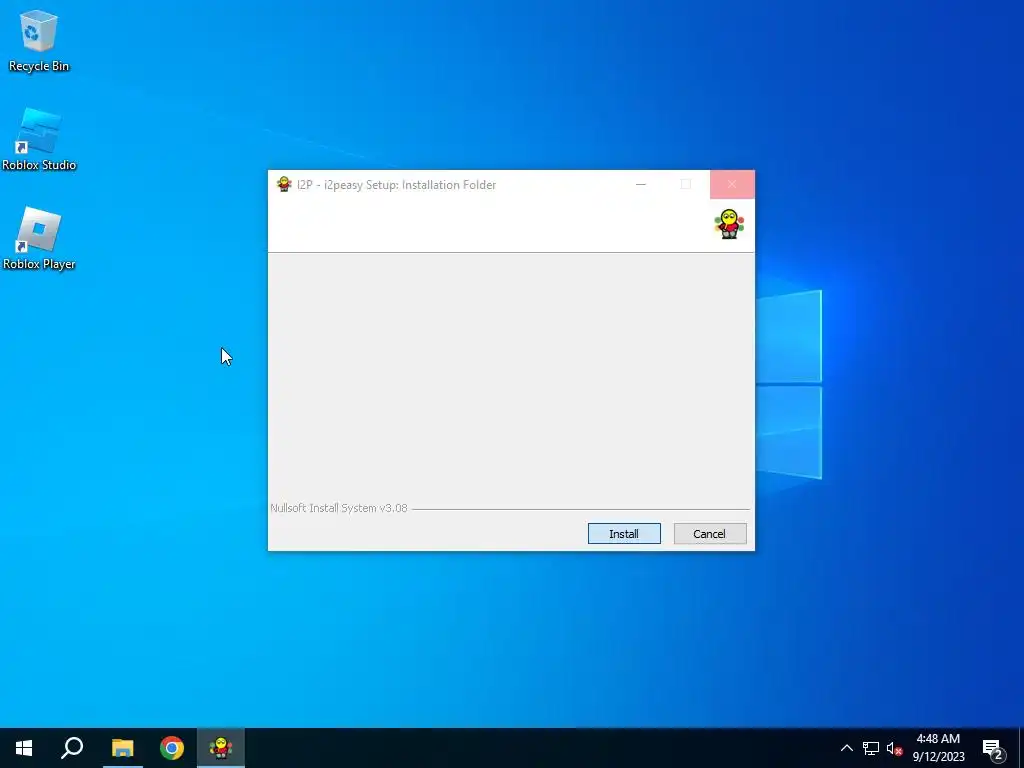Screen dimensions: 1024x768
Task: Close the I2P setup window
Action: coord(732,185)
